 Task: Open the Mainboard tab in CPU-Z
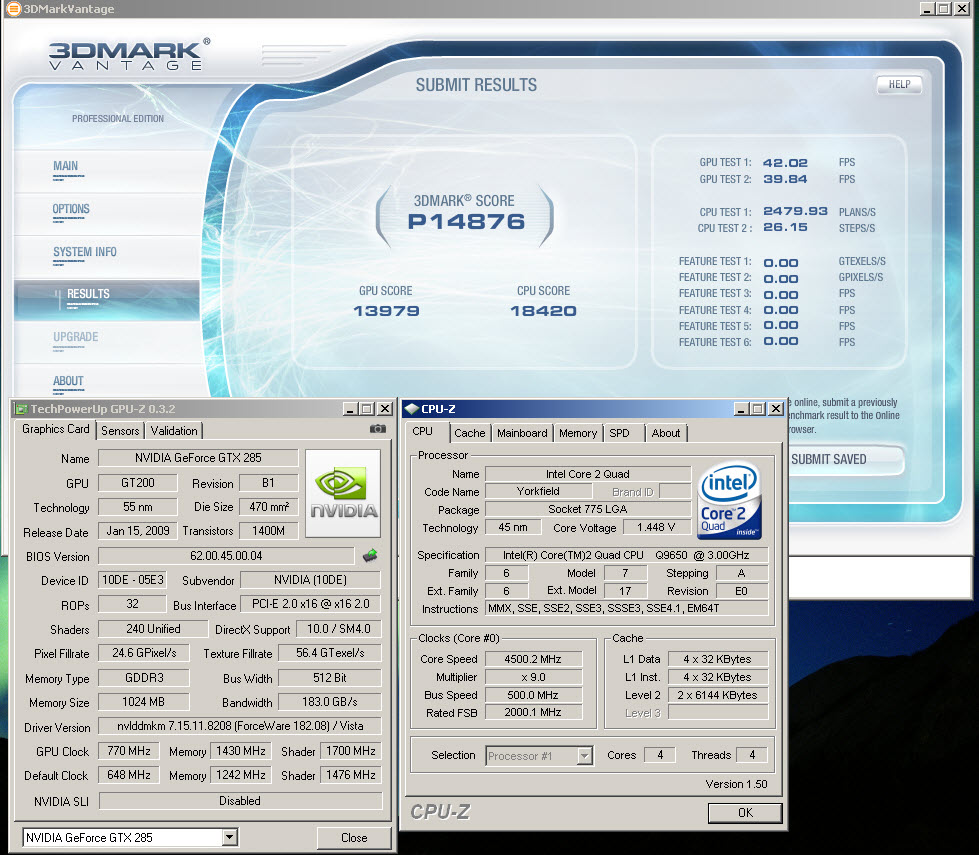[522, 433]
